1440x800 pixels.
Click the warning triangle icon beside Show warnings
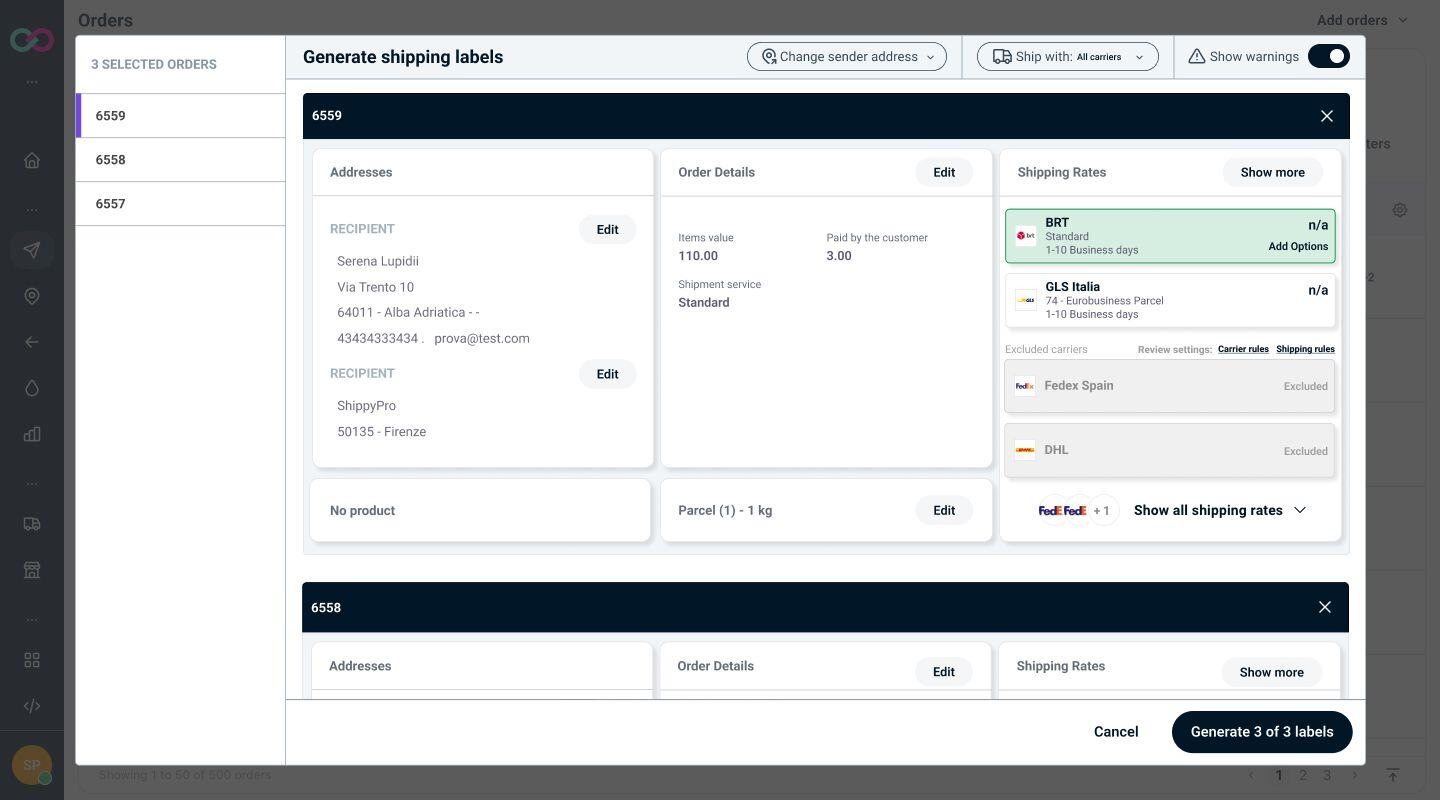tap(1196, 57)
